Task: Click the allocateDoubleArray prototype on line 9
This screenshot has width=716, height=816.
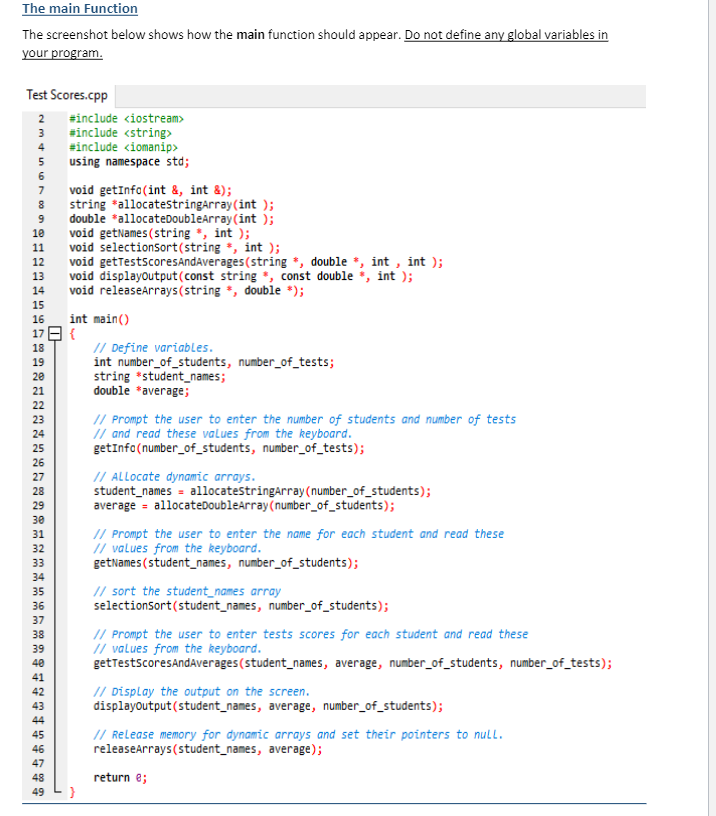Action: coord(172,219)
